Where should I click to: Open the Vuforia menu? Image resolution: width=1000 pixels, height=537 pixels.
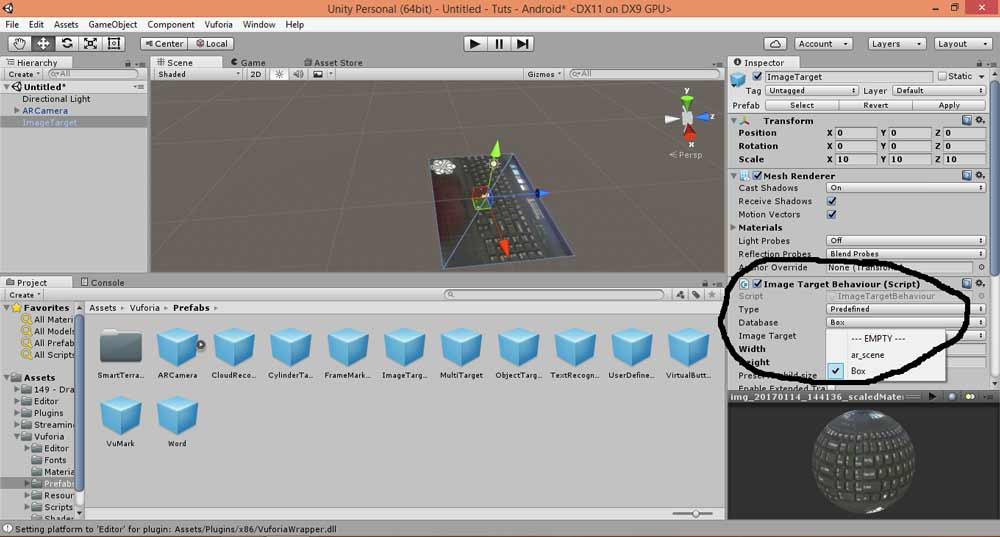click(218, 24)
